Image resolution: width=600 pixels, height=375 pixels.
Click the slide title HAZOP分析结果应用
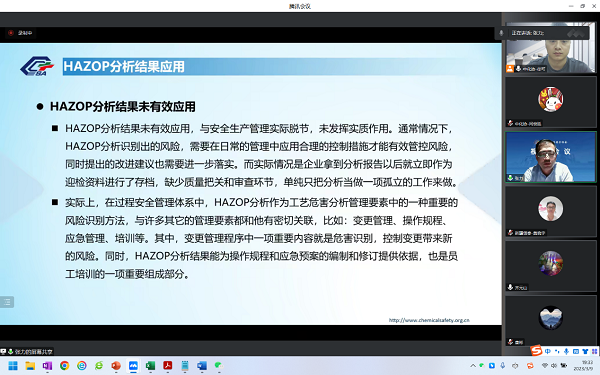124,67
